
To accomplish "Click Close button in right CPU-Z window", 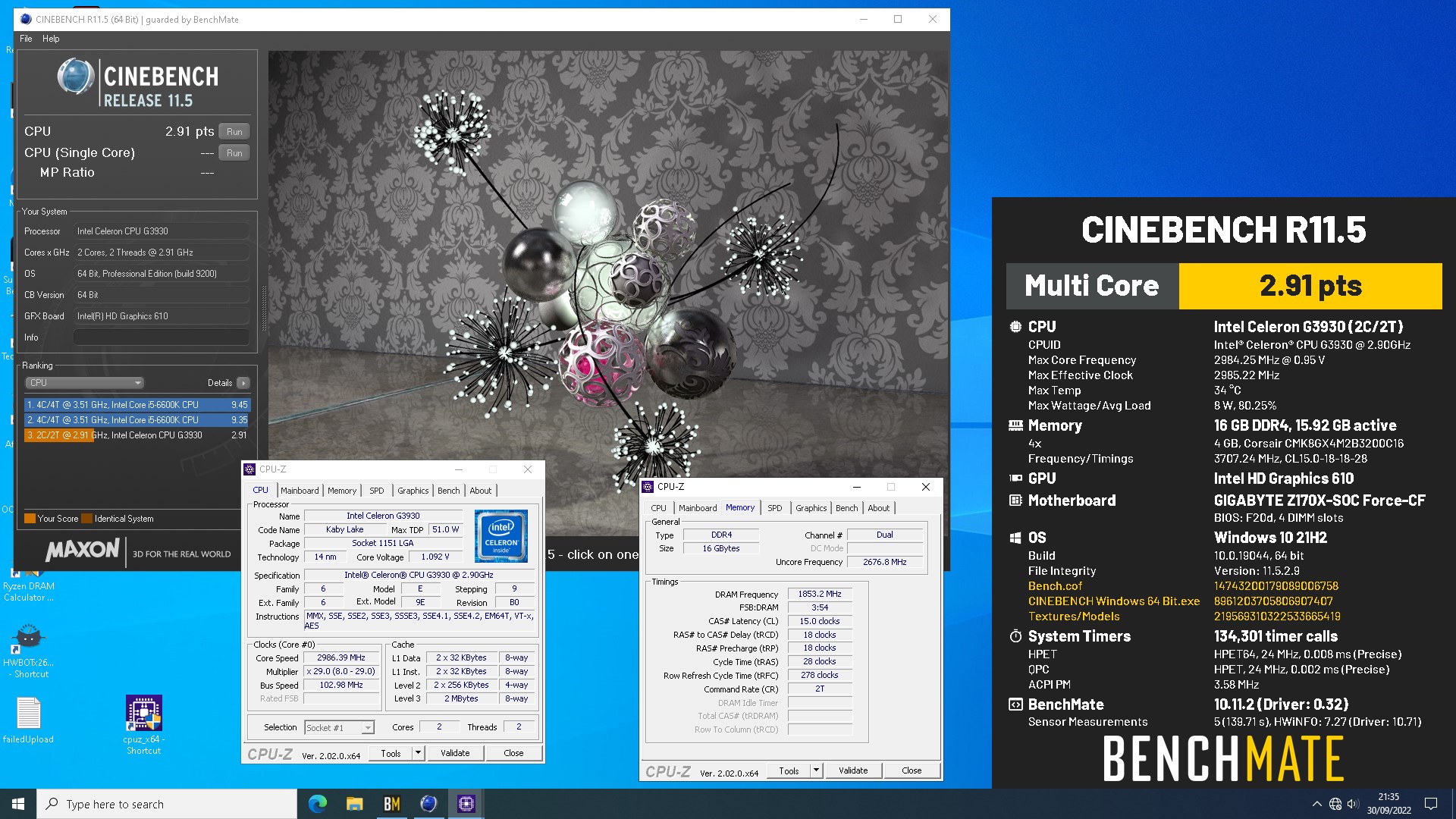I will 912,770.
